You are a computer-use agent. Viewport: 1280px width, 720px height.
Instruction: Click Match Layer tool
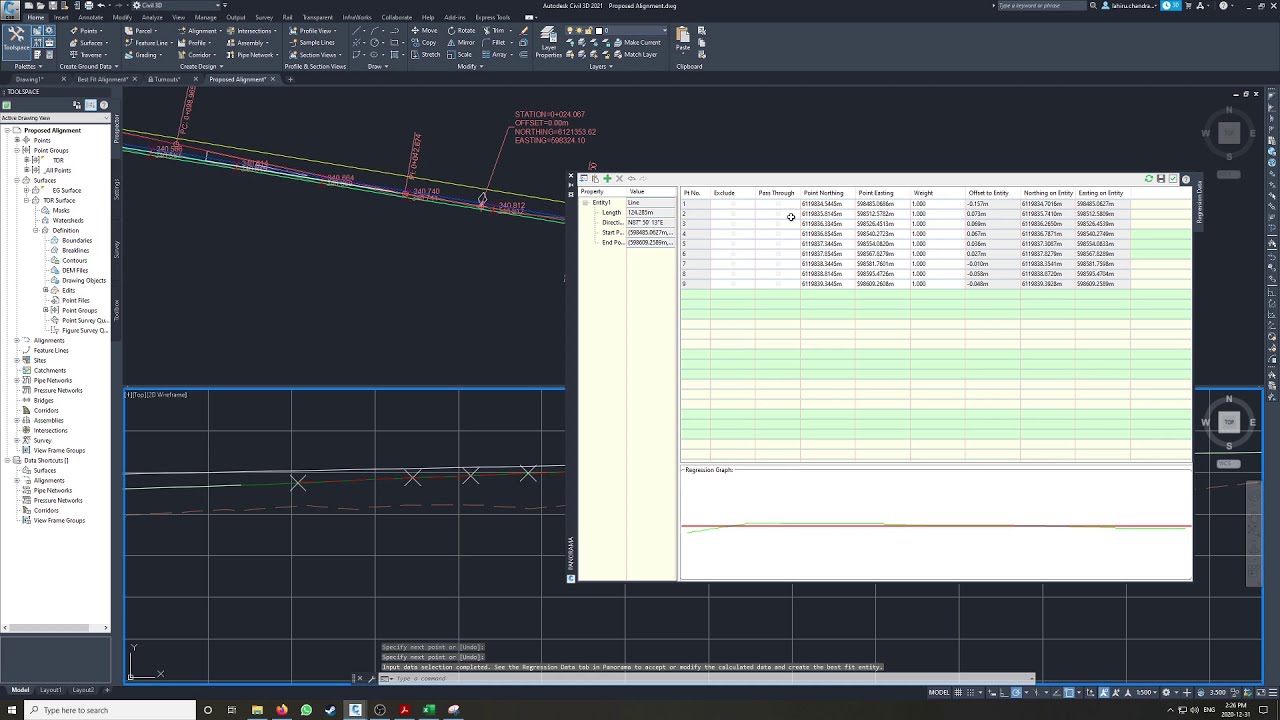pos(635,54)
